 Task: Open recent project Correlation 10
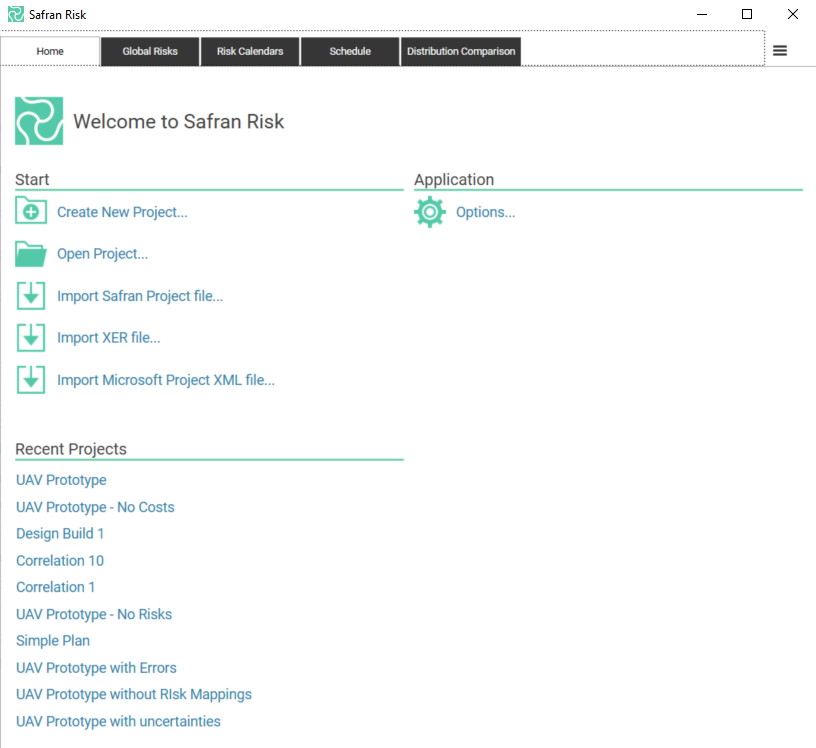[60, 561]
